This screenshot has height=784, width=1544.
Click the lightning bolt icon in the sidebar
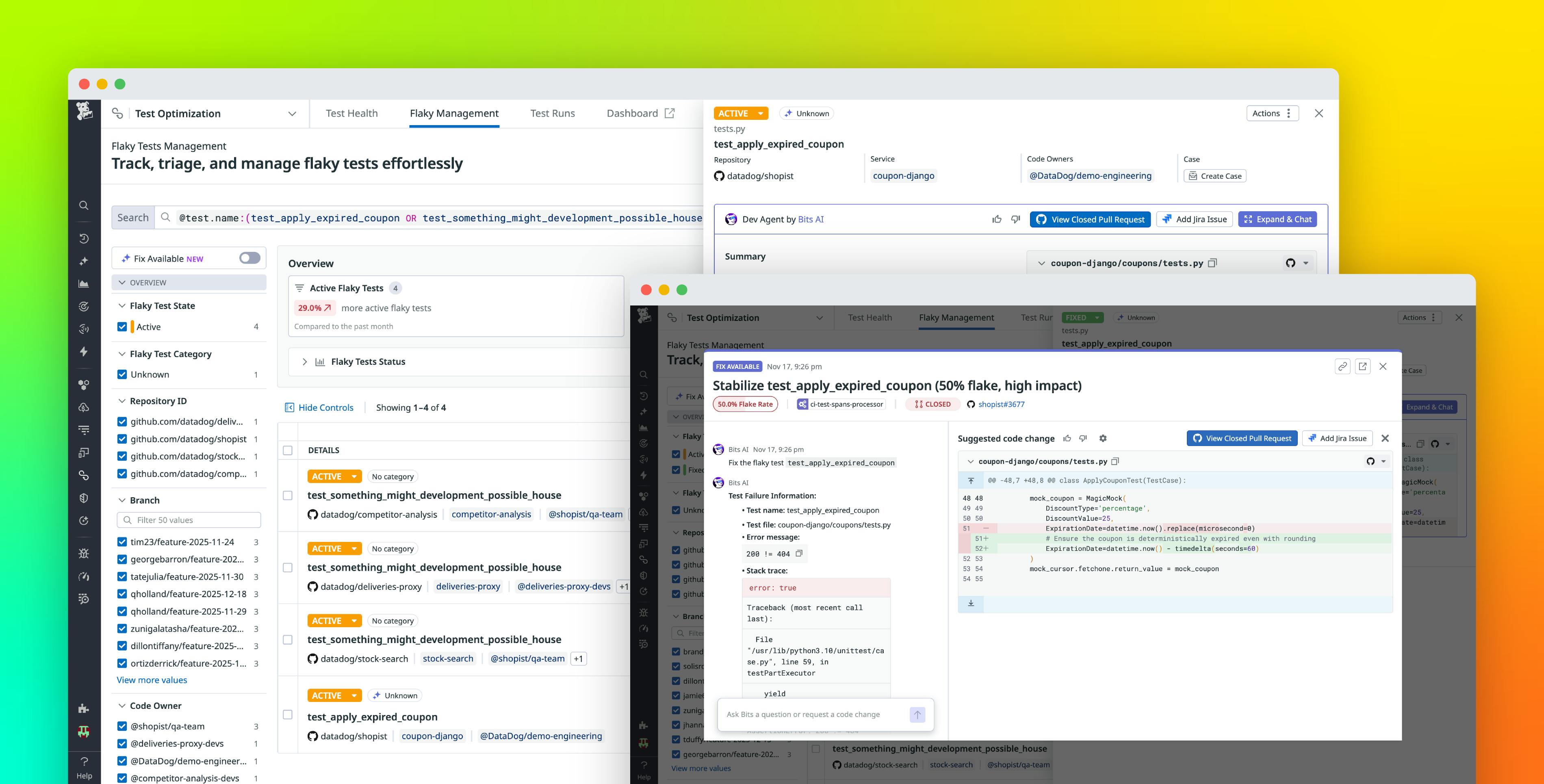click(84, 352)
